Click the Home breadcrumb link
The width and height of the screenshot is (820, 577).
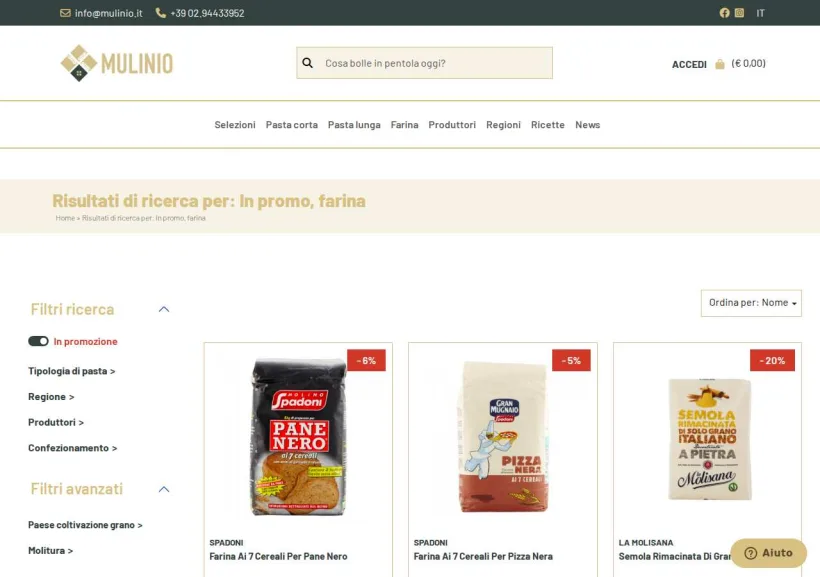pos(65,218)
